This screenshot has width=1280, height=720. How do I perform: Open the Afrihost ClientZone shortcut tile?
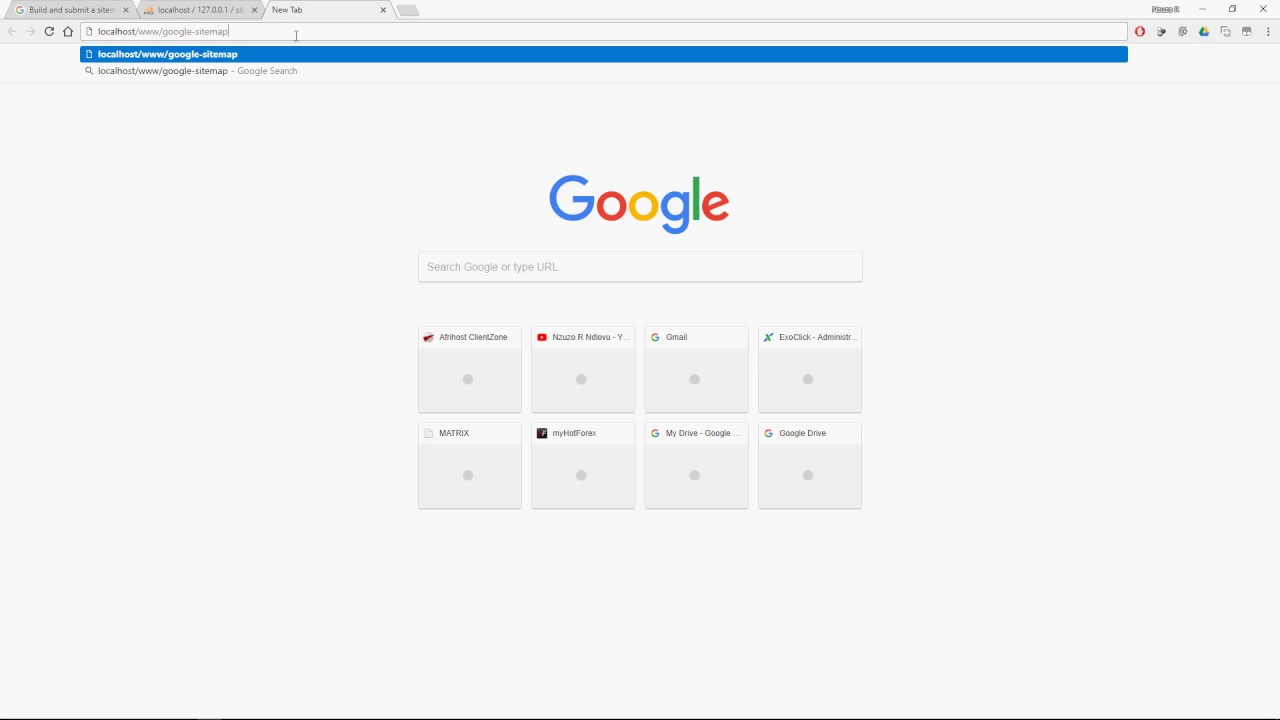(x=470, y=369)
